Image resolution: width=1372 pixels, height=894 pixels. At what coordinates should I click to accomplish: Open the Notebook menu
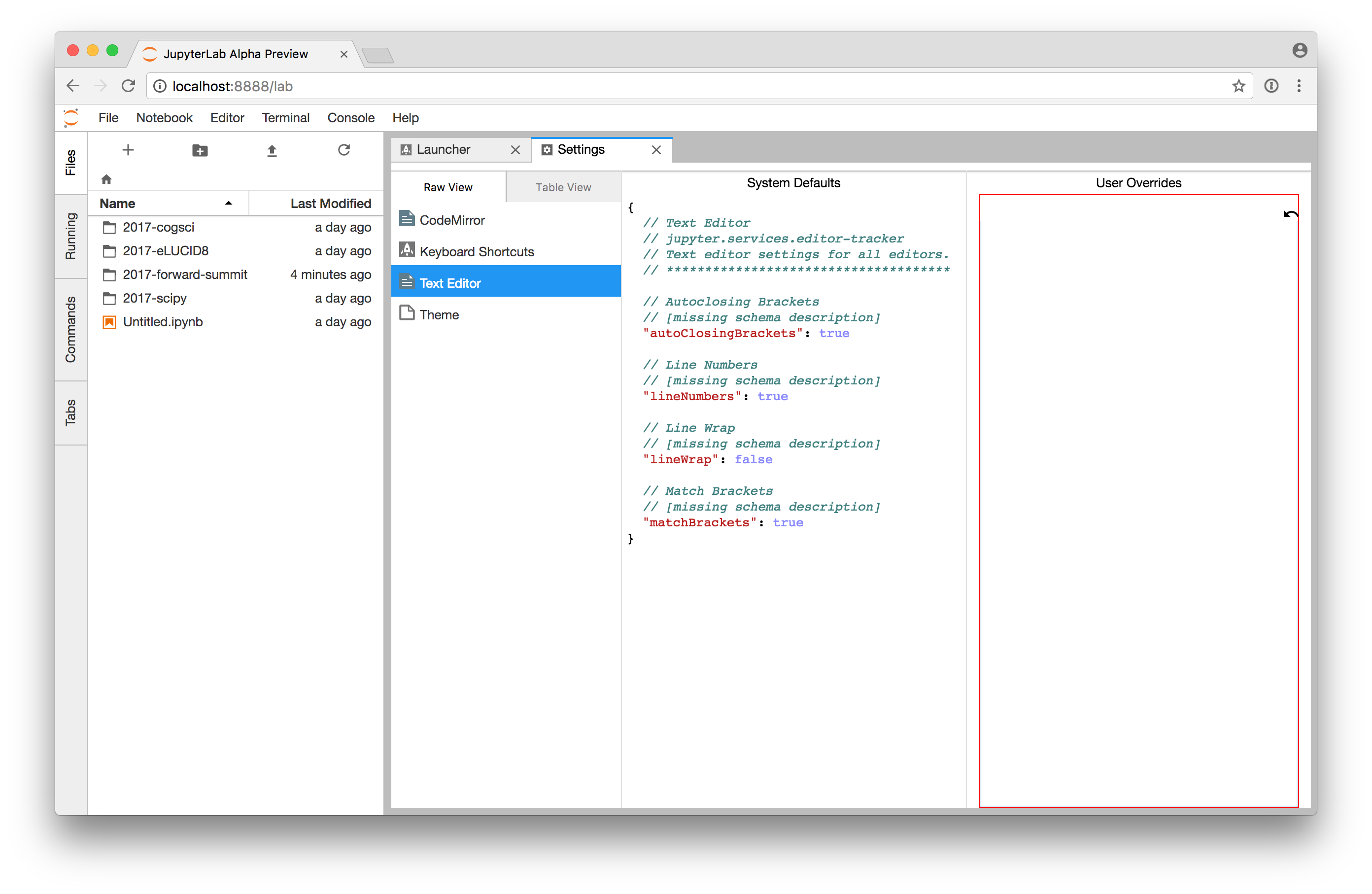(x=164, y=118)
